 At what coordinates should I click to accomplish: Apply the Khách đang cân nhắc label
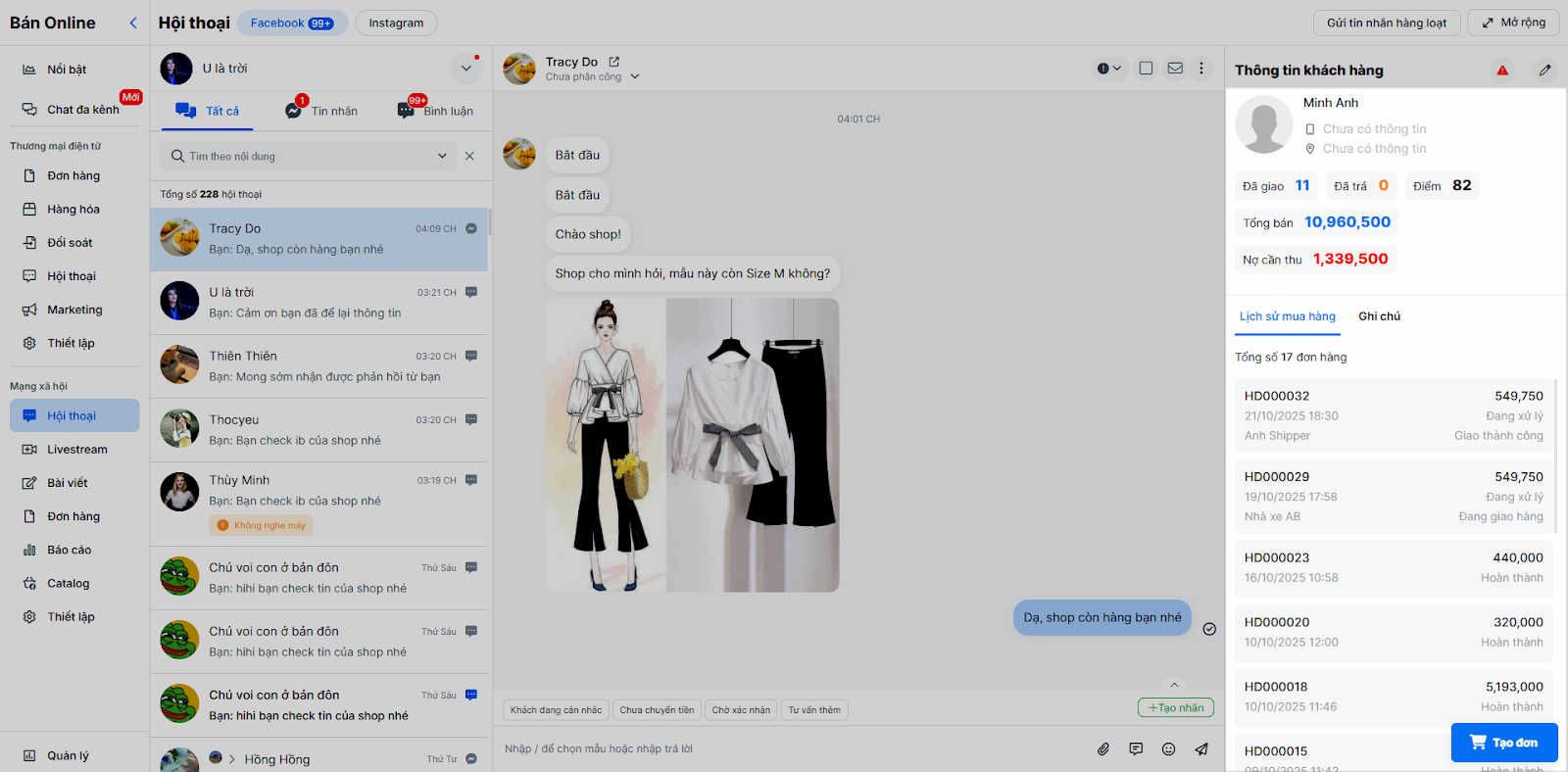tap(556, 710)
